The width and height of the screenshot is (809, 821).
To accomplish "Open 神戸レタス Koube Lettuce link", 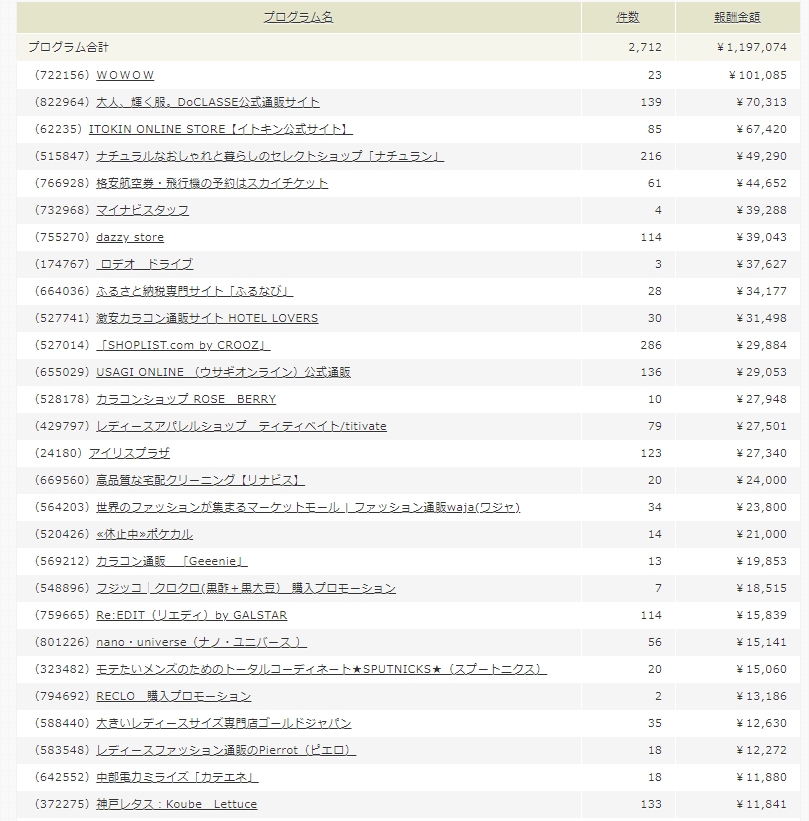I will coord(176,804).
